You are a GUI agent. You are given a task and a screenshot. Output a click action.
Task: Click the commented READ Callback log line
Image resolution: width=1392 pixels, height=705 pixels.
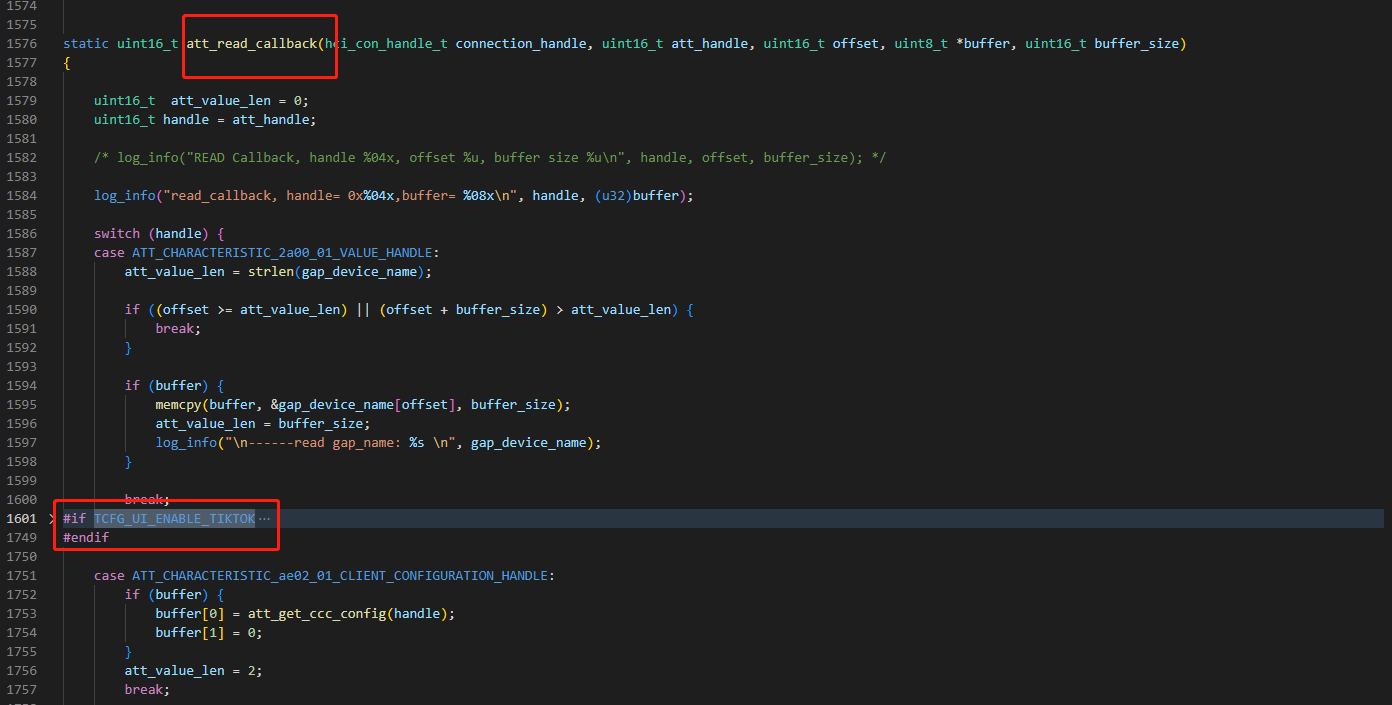coord(490,157)
